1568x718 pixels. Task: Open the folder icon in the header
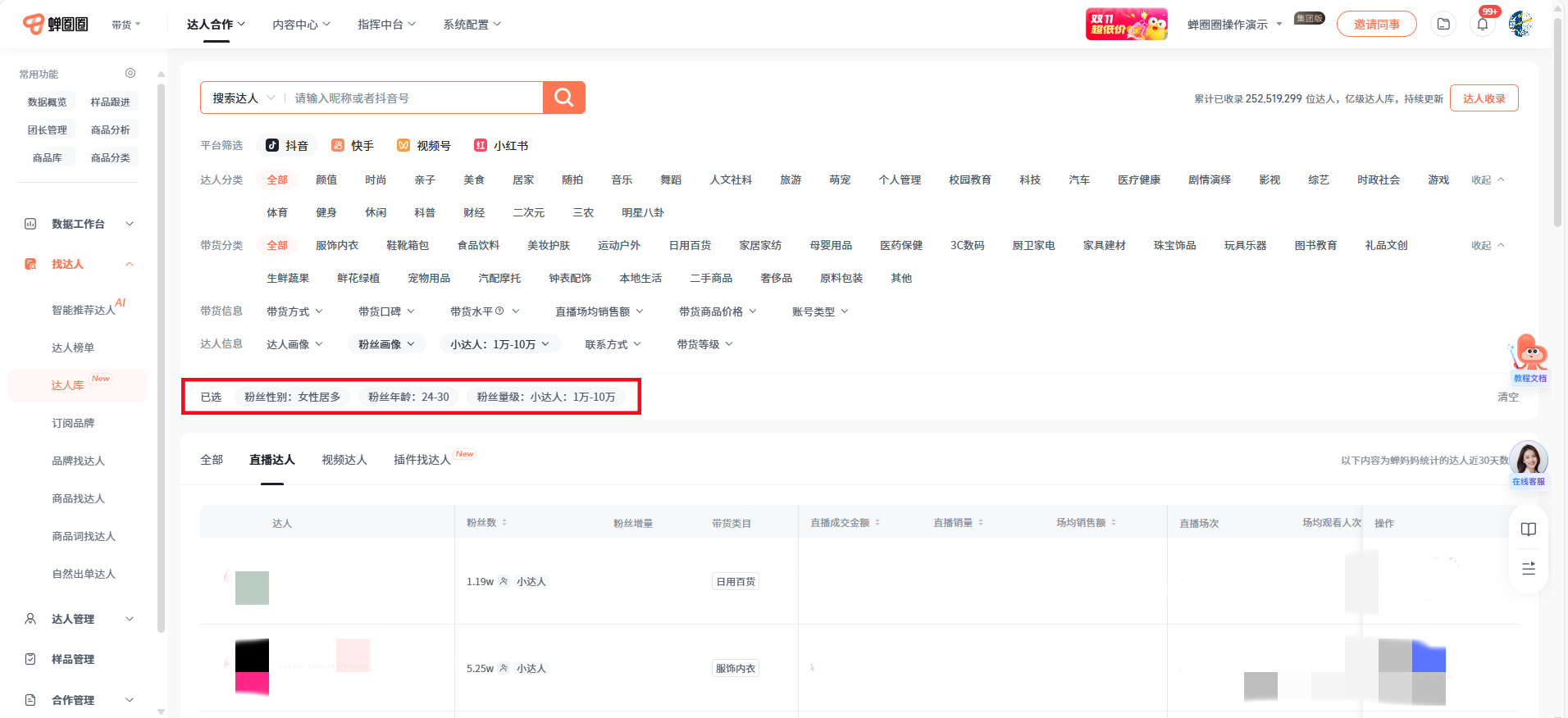(1443, 25)
